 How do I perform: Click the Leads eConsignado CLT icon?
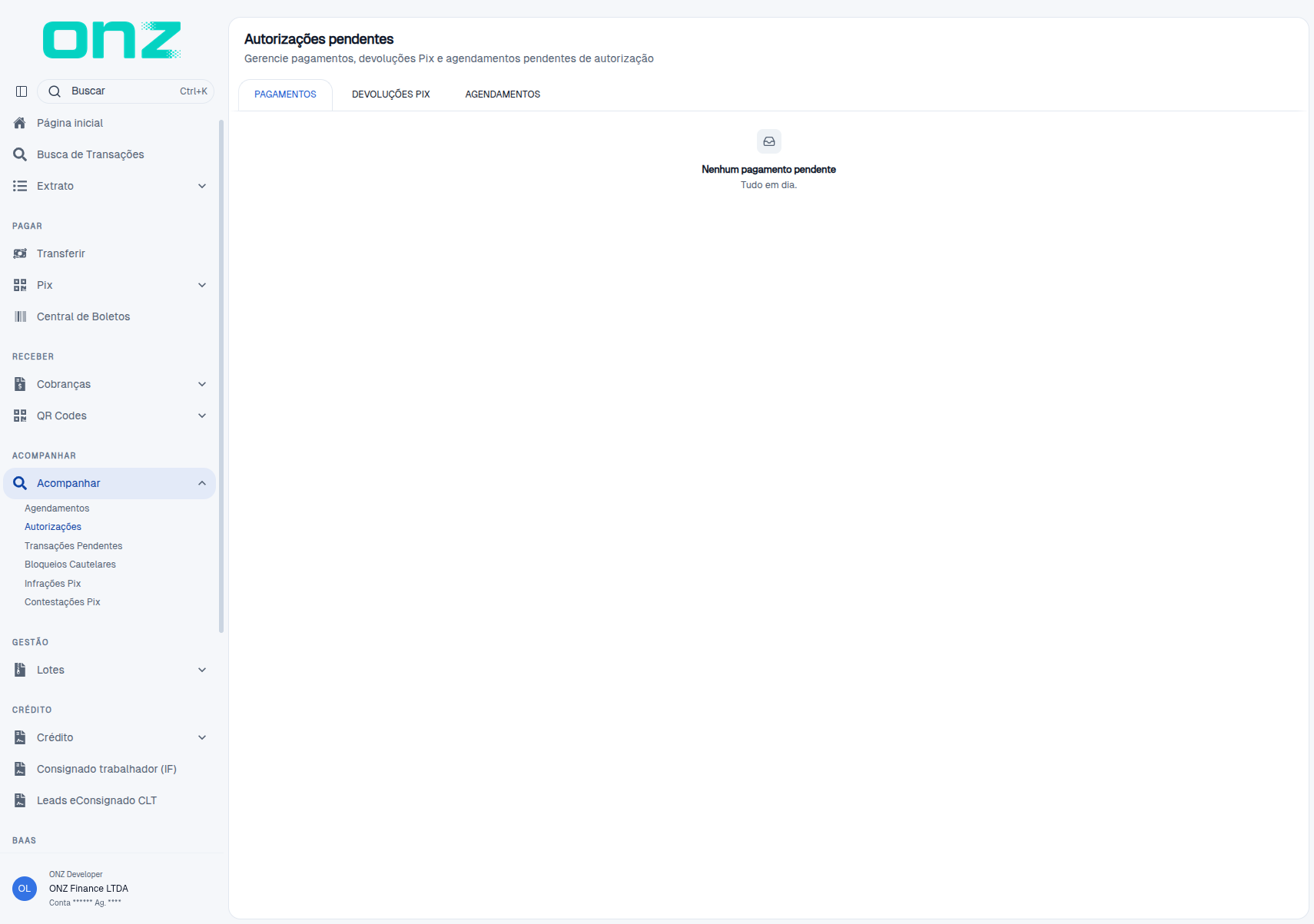pyautogui.click(x=20, y=800)
